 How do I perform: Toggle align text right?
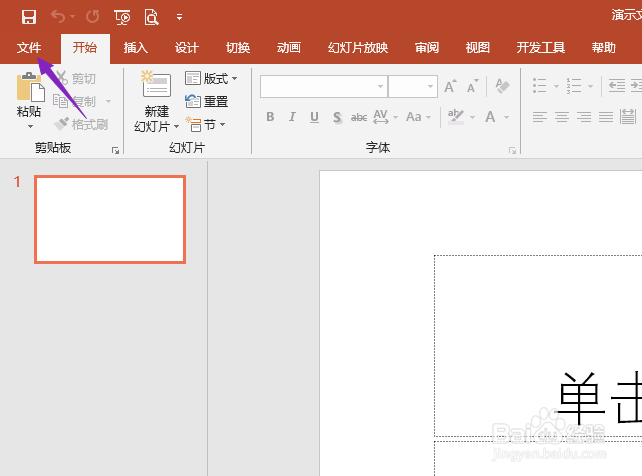pos(584,117)
